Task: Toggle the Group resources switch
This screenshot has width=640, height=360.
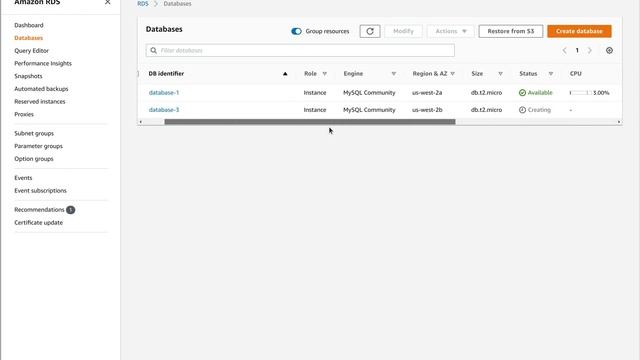Action: pyautogui.click(x=296, y=31)
